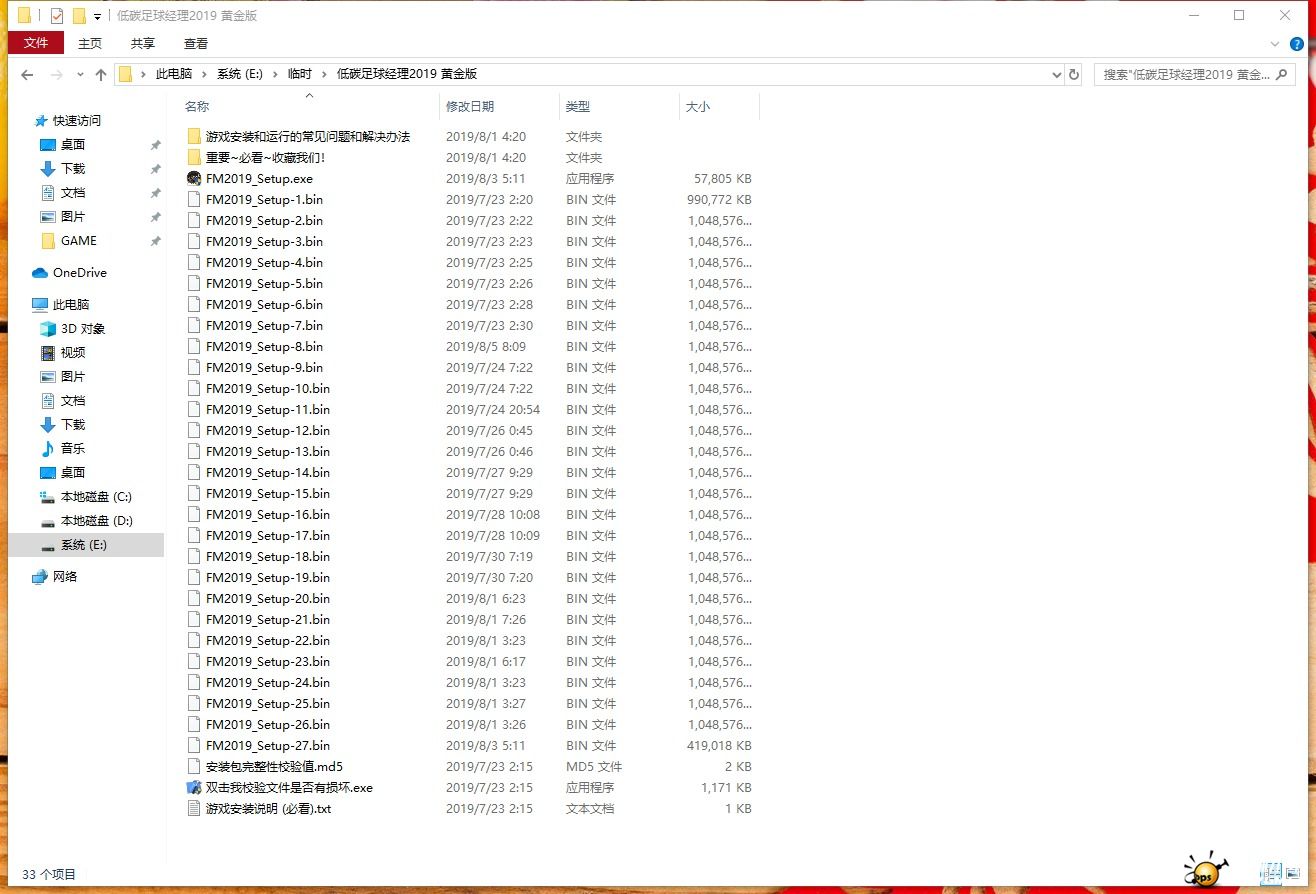
Task: Switch to the 共享 ribbon tab
Action: [x=143, y=43]
